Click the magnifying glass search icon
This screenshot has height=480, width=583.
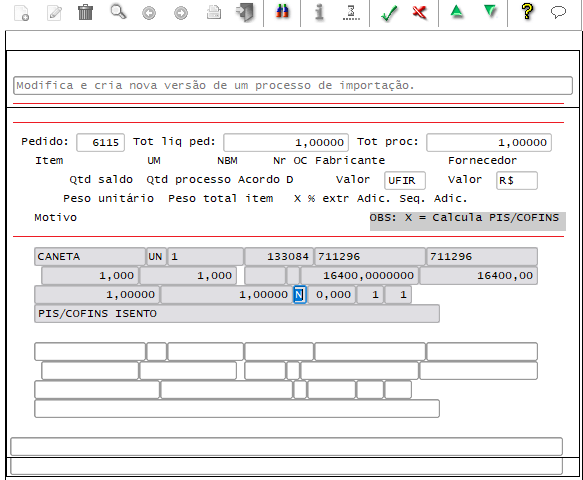click(x=118, y=12)
